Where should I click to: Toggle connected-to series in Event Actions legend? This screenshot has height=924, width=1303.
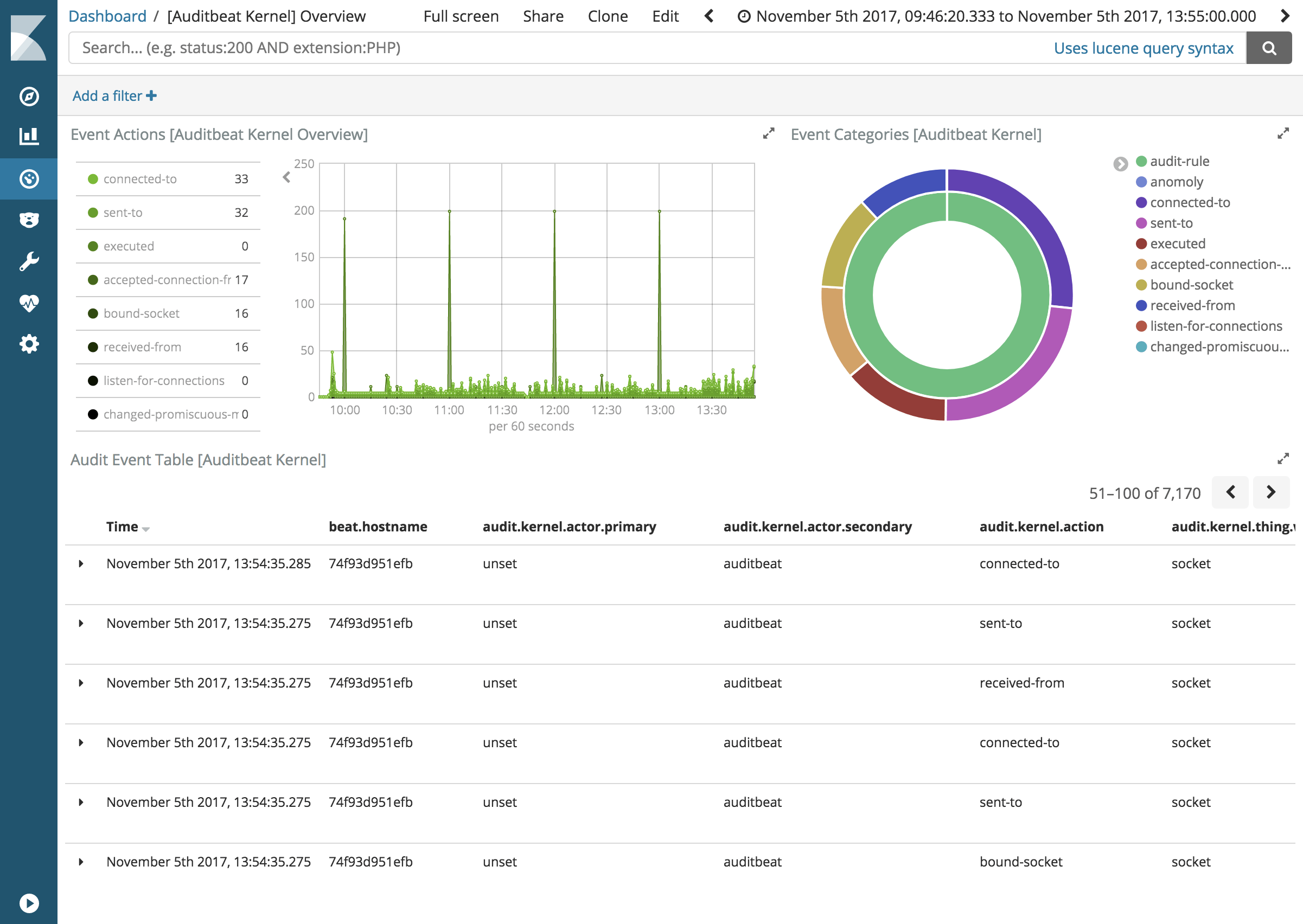pos(140,179)
